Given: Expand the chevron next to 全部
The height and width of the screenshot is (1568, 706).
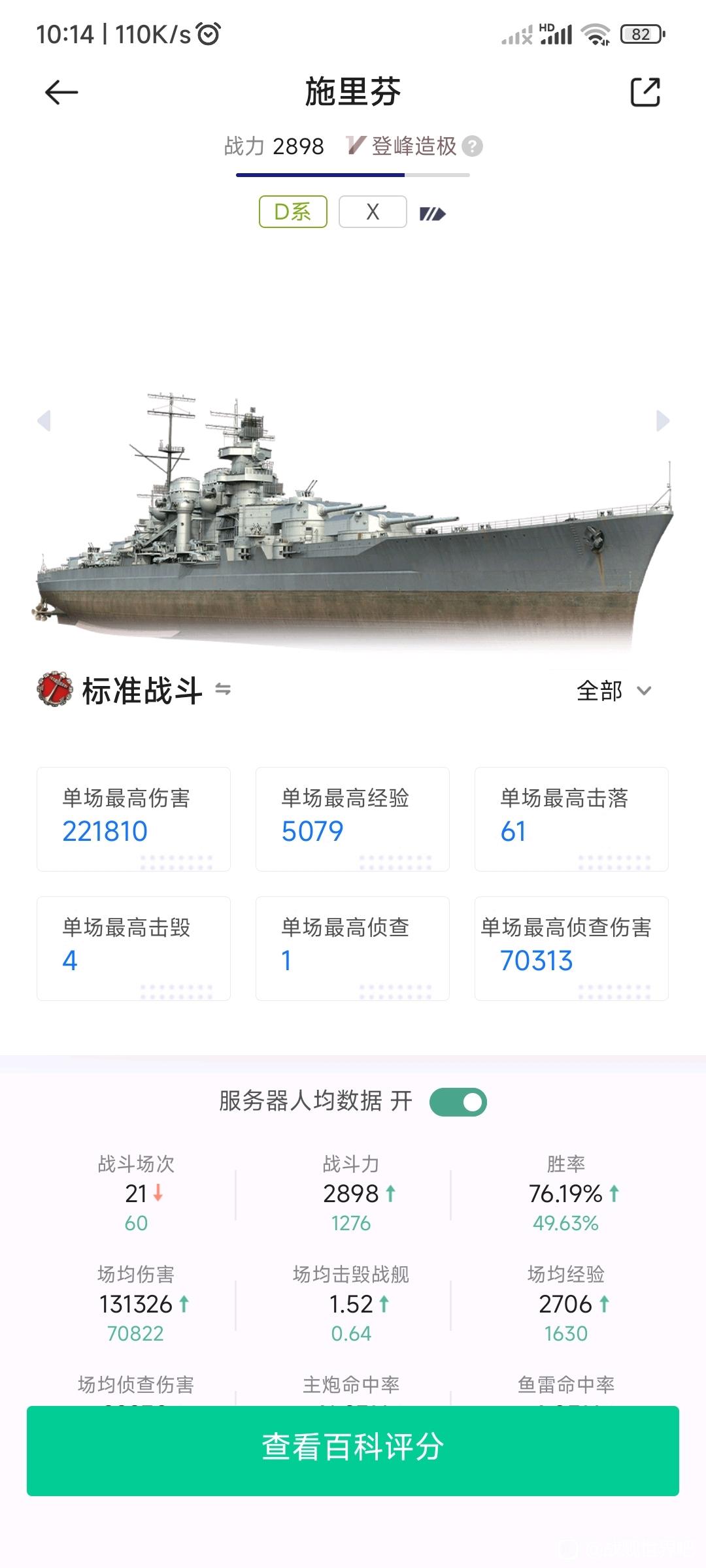Looking at the screenshot, I should [644, 691].
